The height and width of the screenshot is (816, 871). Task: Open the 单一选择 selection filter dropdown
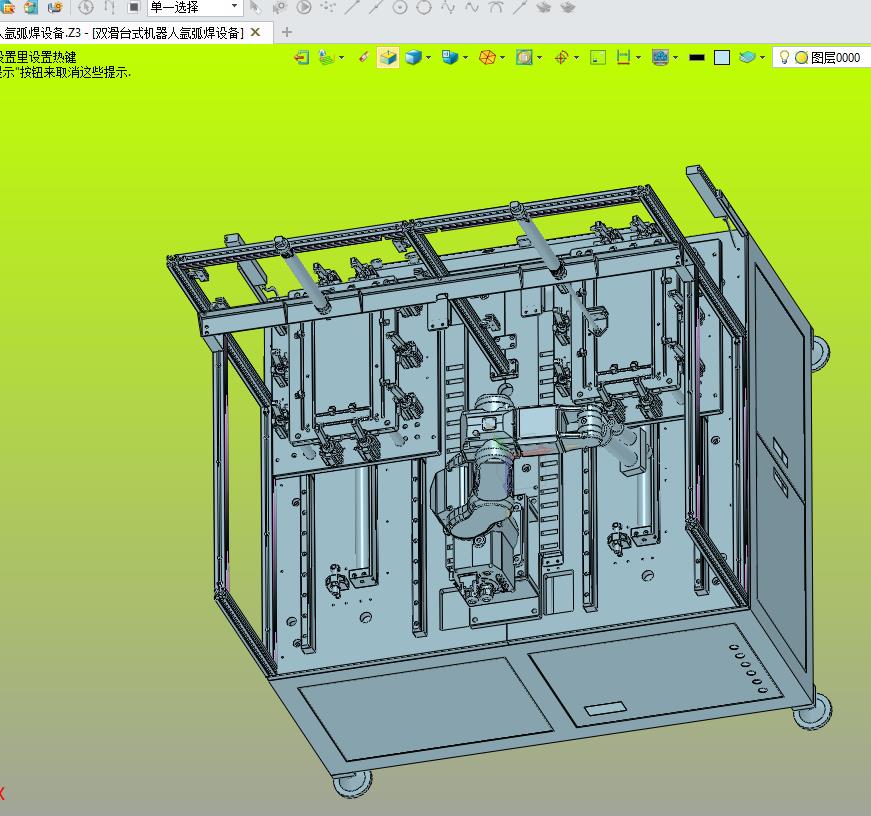(x=194, y=7)
